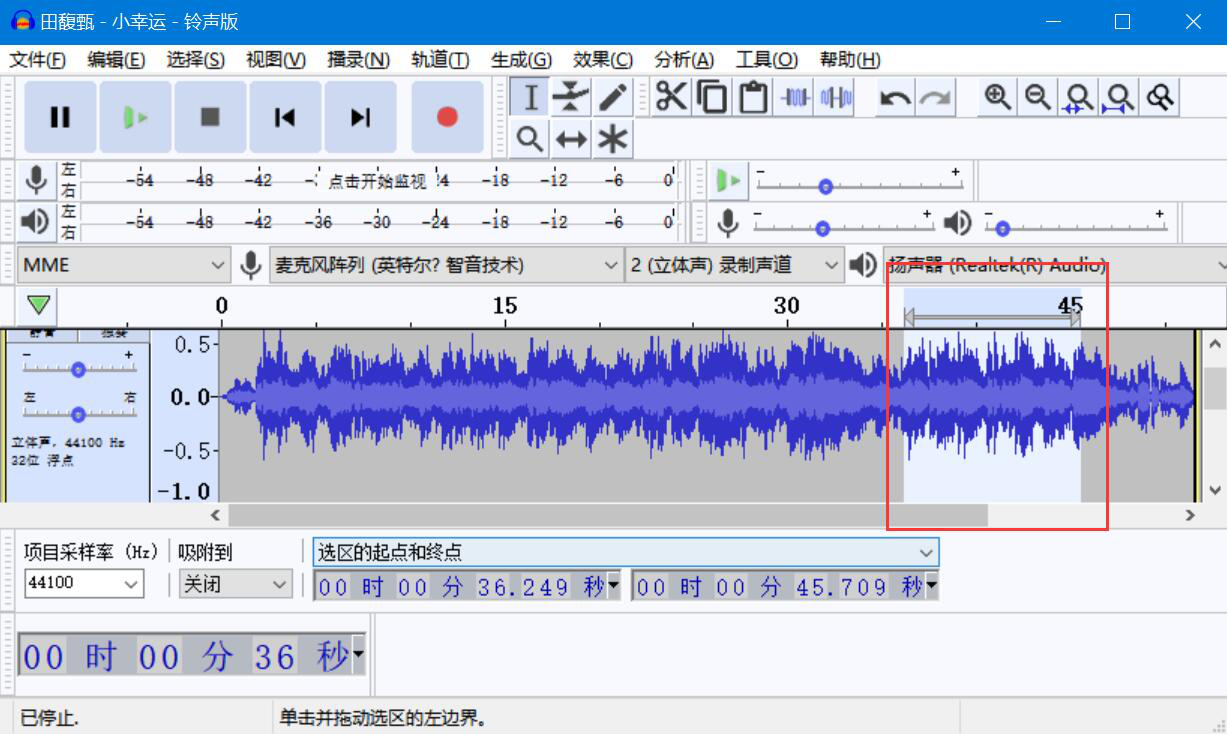
Task: Select the Draw pencil tool
Action: pyautogui.click(x=612, y=97)
